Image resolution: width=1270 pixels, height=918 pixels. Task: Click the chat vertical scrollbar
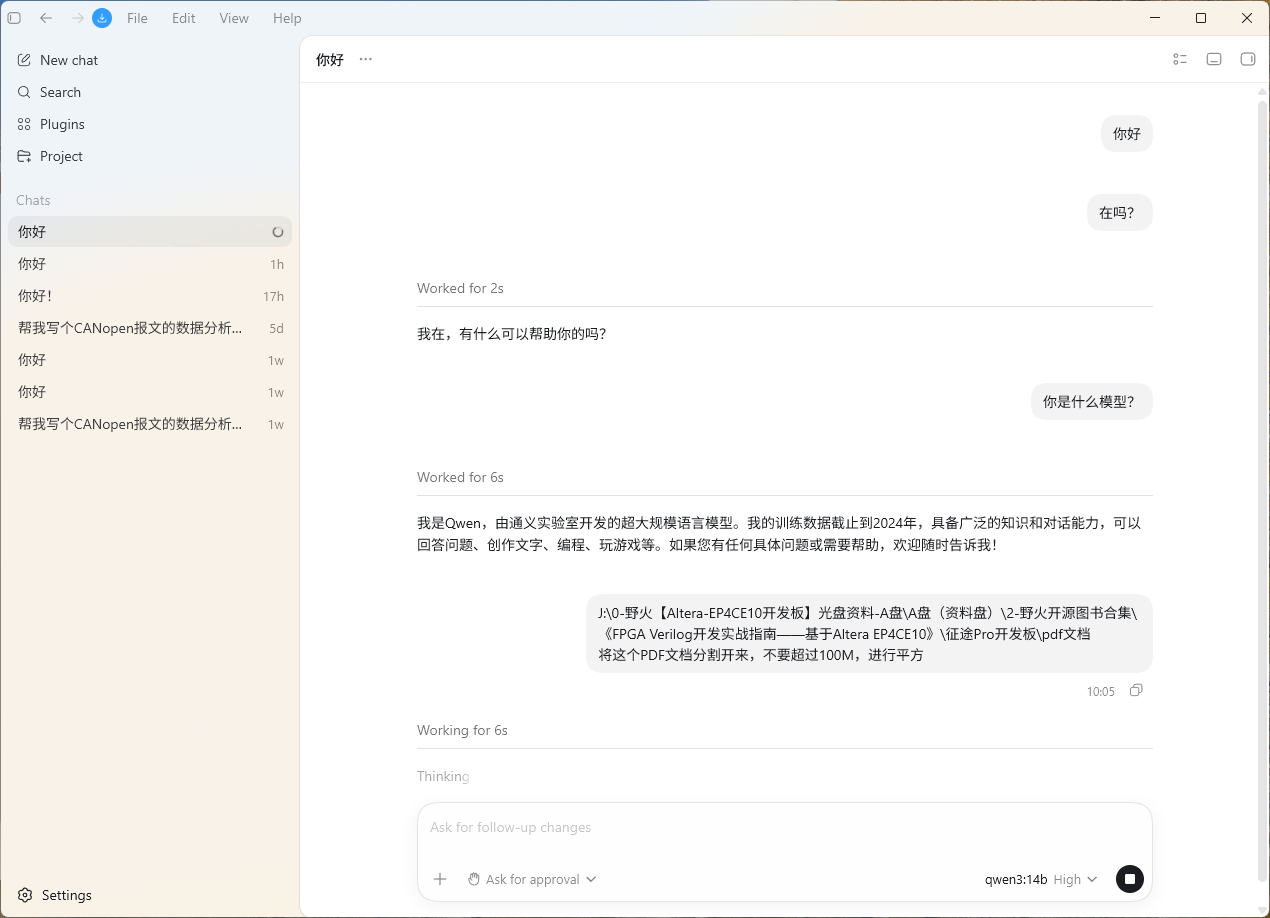[1262, 490]
